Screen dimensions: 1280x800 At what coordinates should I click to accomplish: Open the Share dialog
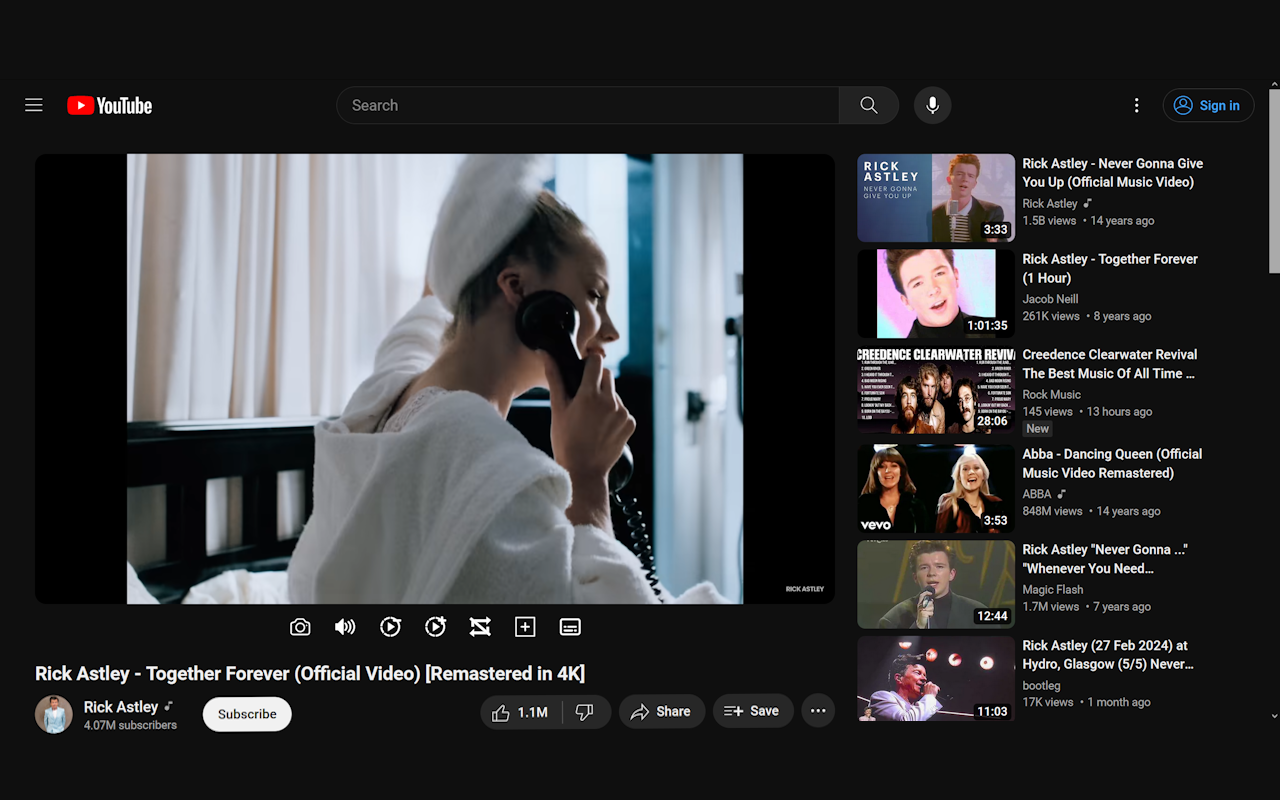tap(661, 711)
